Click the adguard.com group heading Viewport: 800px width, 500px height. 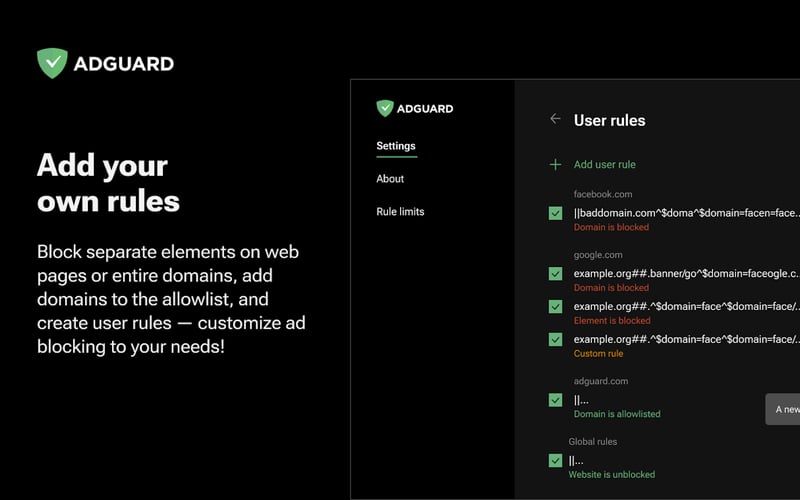[601, 381]
